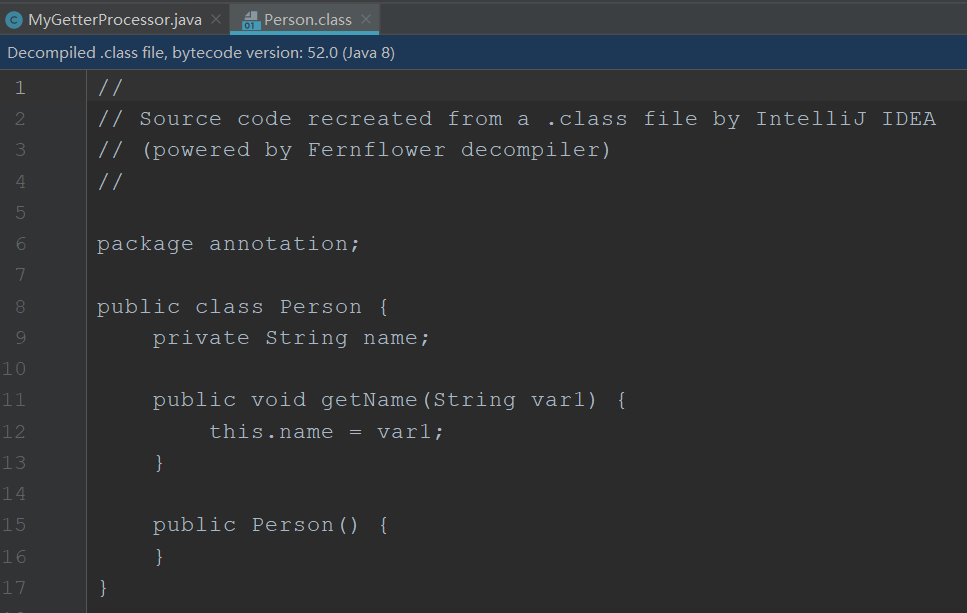Viewport: 967px width, 613px height.
Task: Click the 'Source code recreated' comment line
Action: click(517, 119)
